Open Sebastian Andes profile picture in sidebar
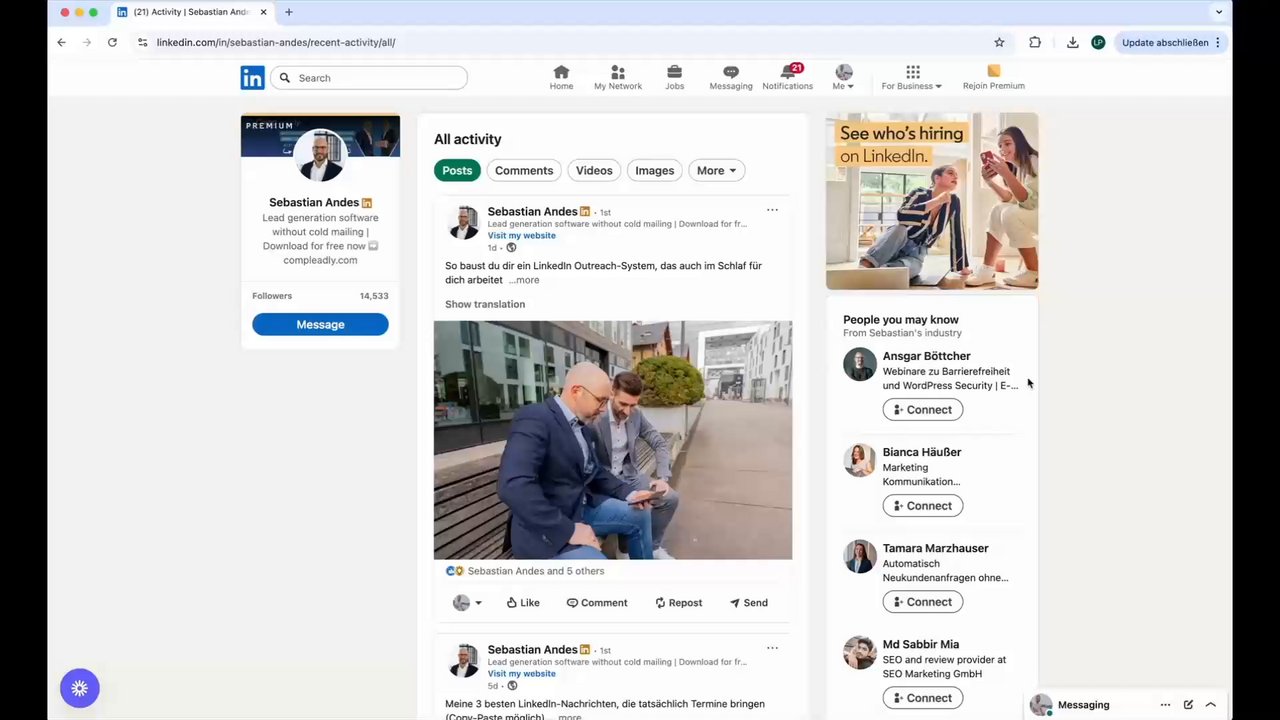The image size is (1280, 720). [x=320, y=156]
